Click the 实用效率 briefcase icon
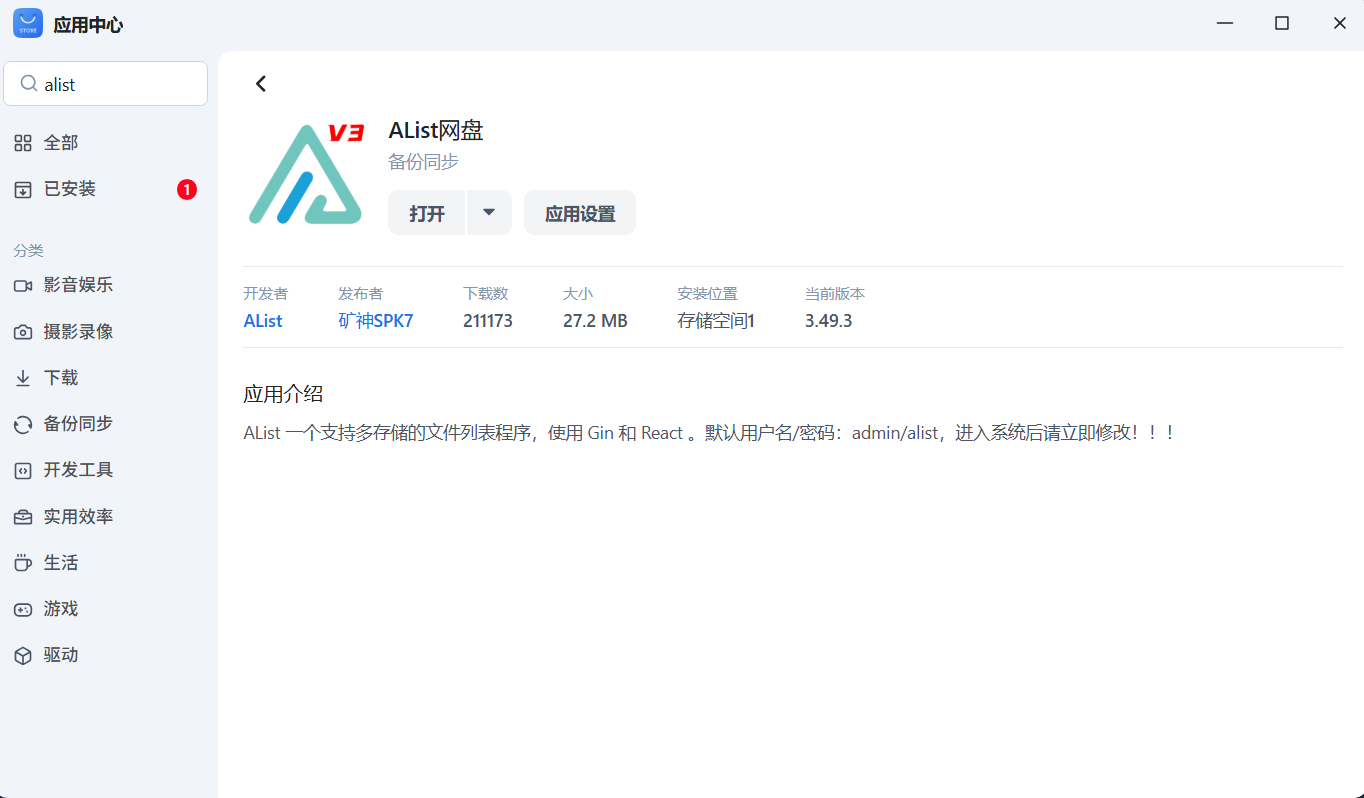1364x798 pixels. pos(23,517)
